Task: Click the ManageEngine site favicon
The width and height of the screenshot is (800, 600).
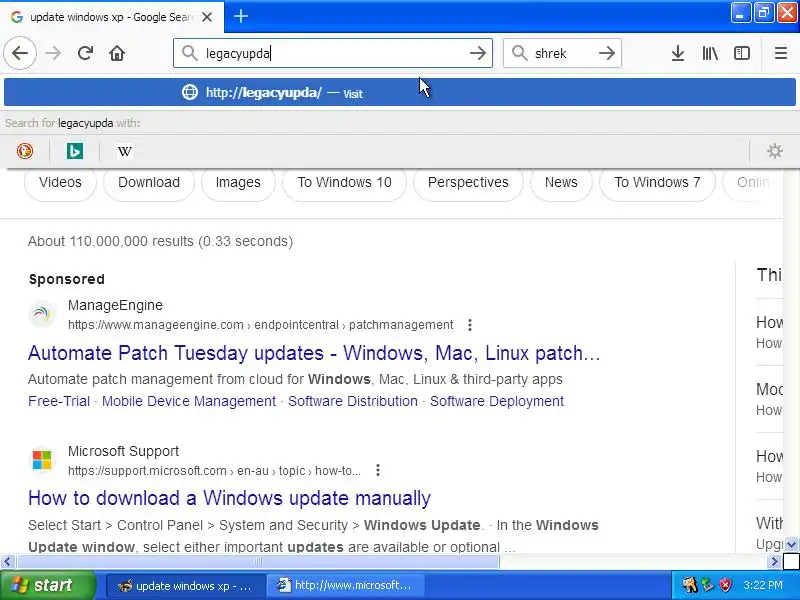Action: coord(42,314)
